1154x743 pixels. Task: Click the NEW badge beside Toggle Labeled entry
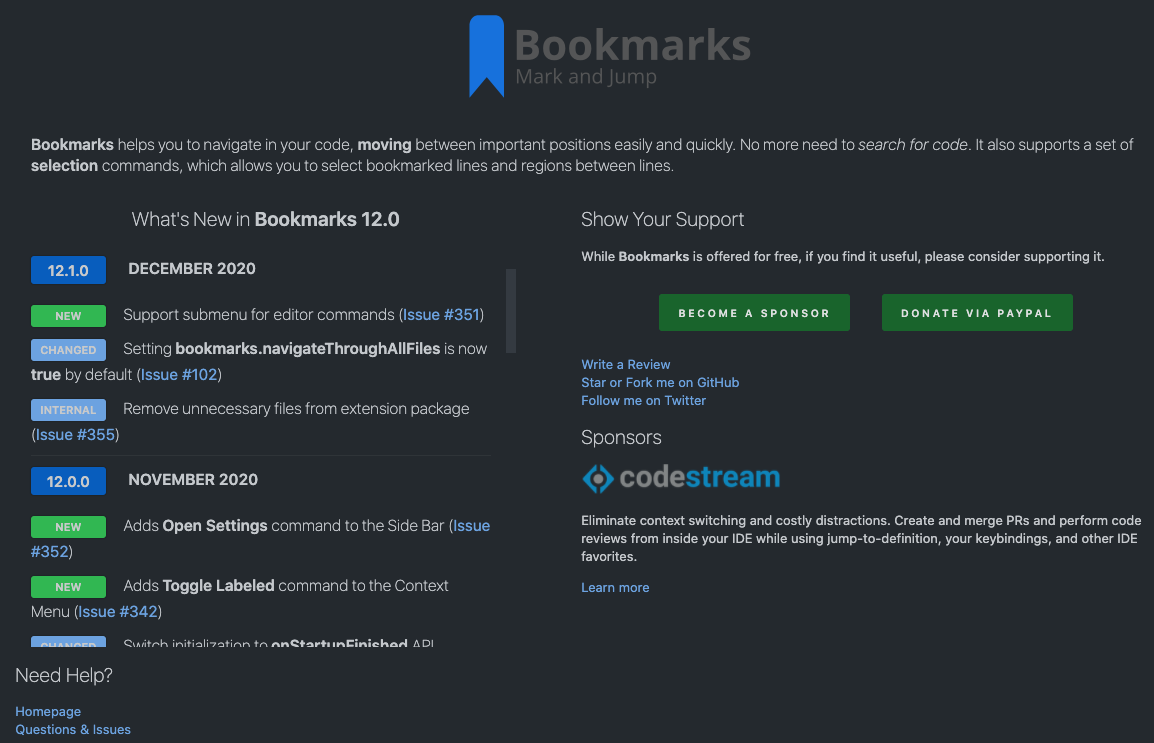click(68, 586)
